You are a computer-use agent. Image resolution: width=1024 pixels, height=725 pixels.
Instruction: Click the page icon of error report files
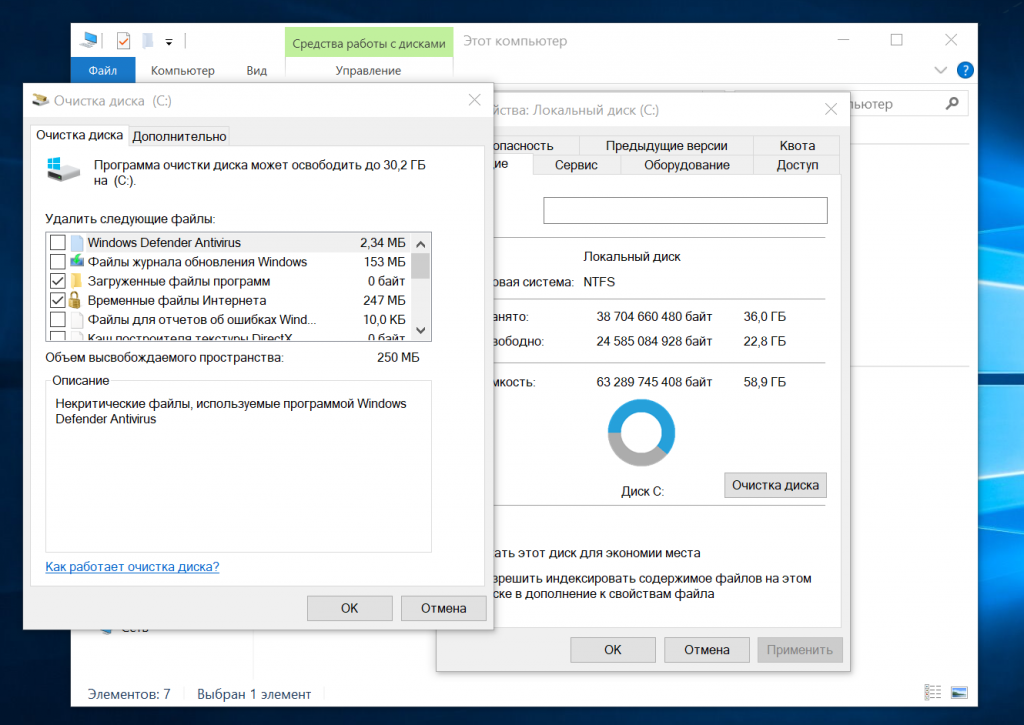(x=77, y=320)
